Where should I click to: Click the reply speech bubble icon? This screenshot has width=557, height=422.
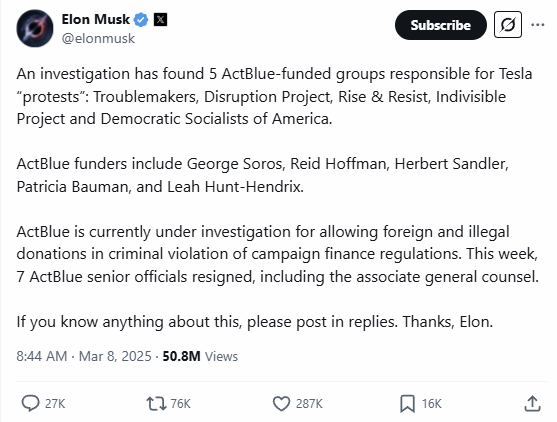(x=31, y=404)
